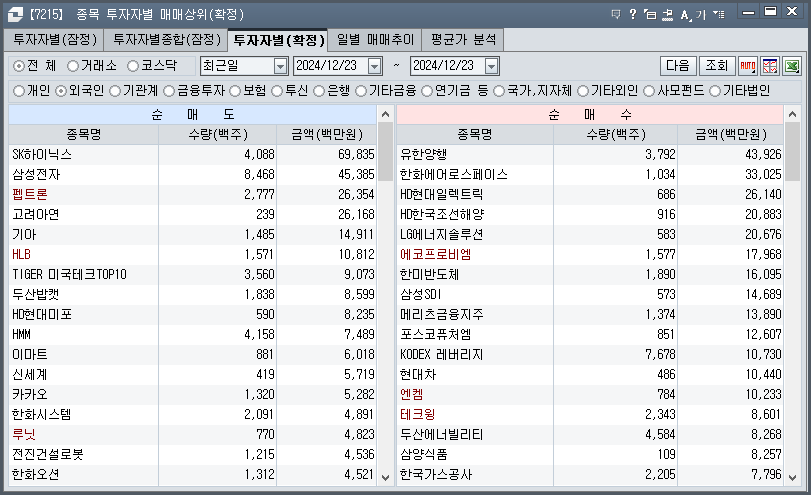This screenshot has height=495, width=811.
Task: Click the 가 font icon in title bar
Action: pyautogui.click(x=701, y=15)
